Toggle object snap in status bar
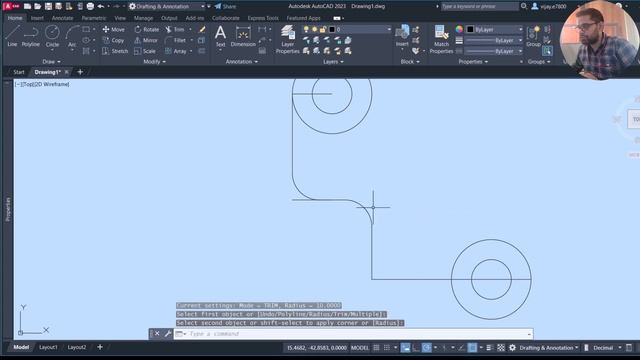The width and height of the screenshot is (640, 360). 472,348
